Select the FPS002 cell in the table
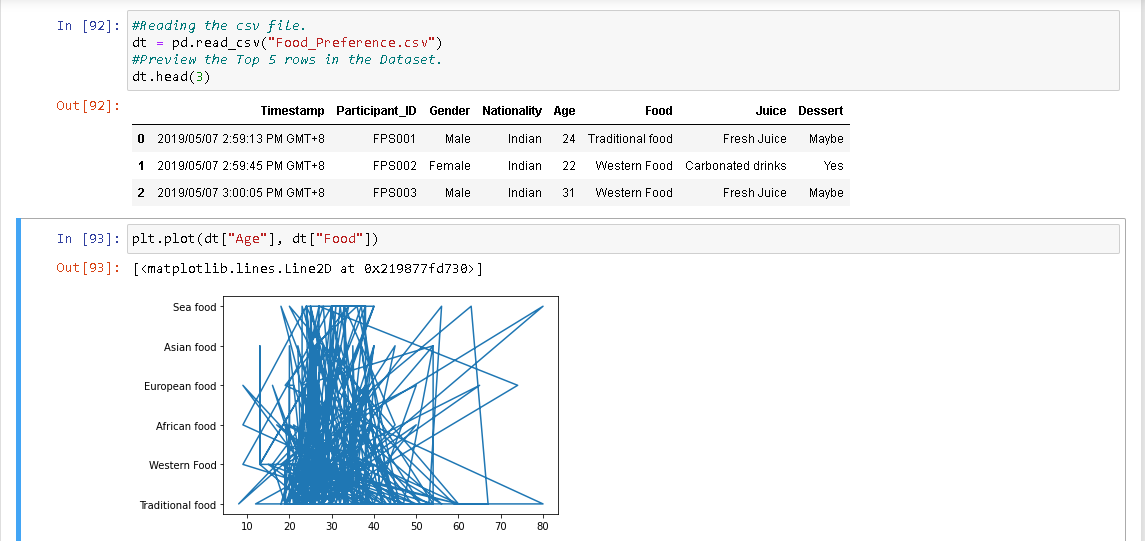This screenshot has height=541, width=1145. (x=394, y=166)
